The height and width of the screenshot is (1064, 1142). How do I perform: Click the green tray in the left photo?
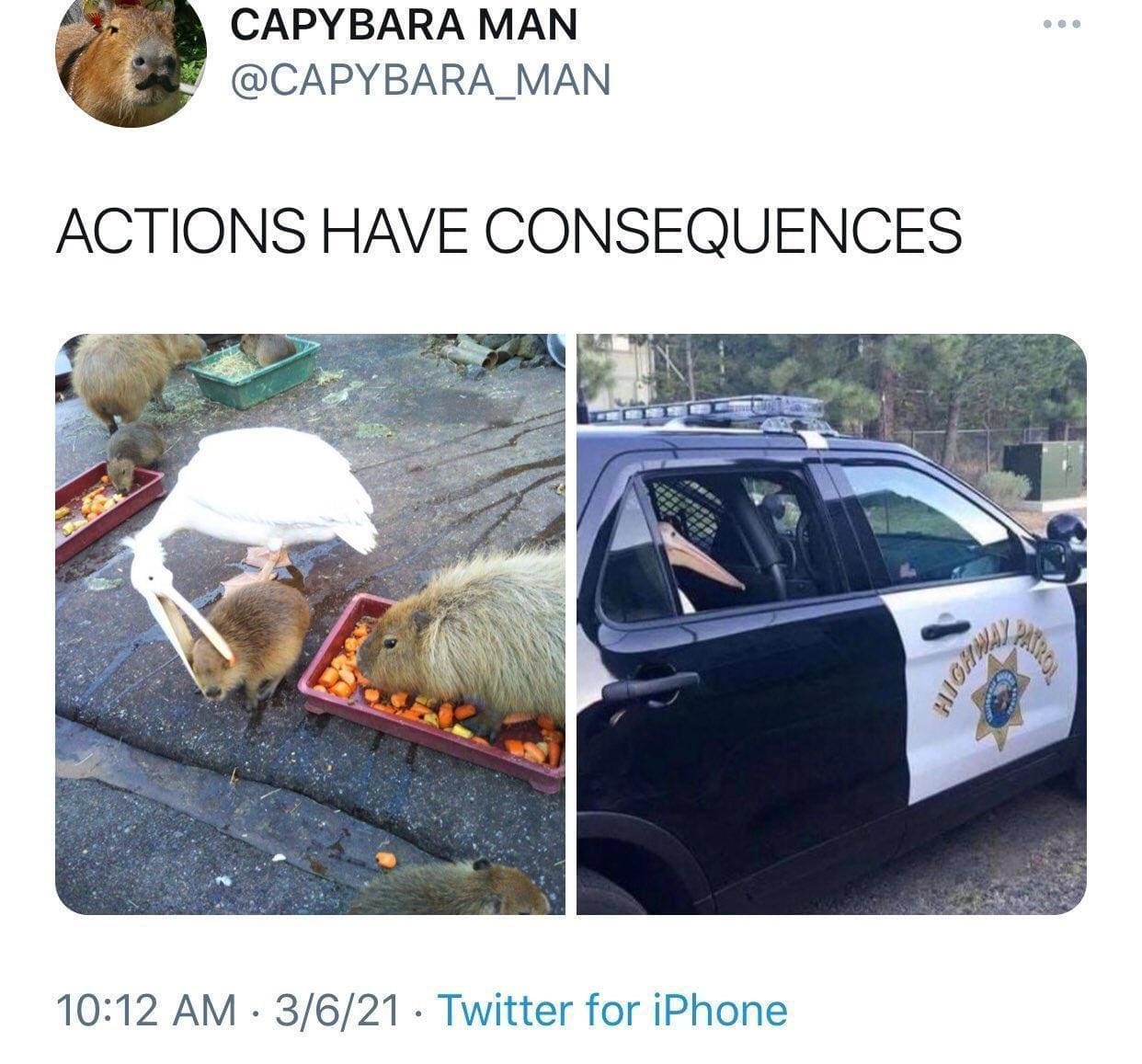[x=255, y=372]
